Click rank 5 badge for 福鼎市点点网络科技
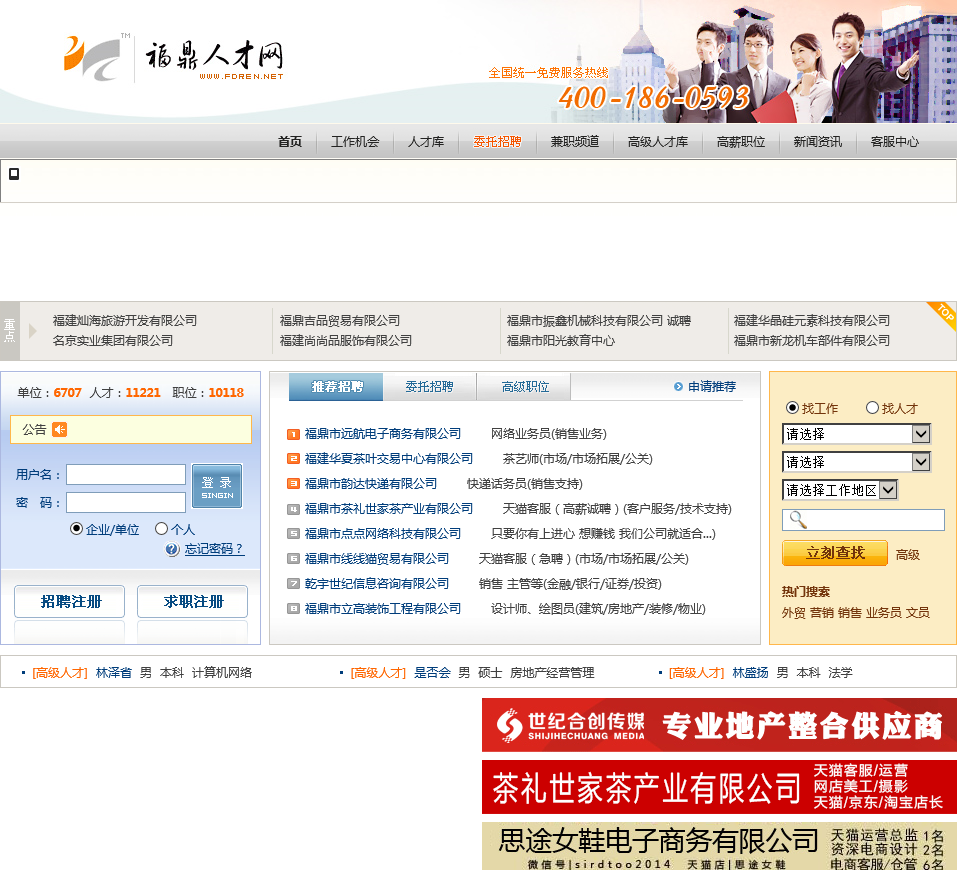Screen dimensions: 957x870 [293, 534]
